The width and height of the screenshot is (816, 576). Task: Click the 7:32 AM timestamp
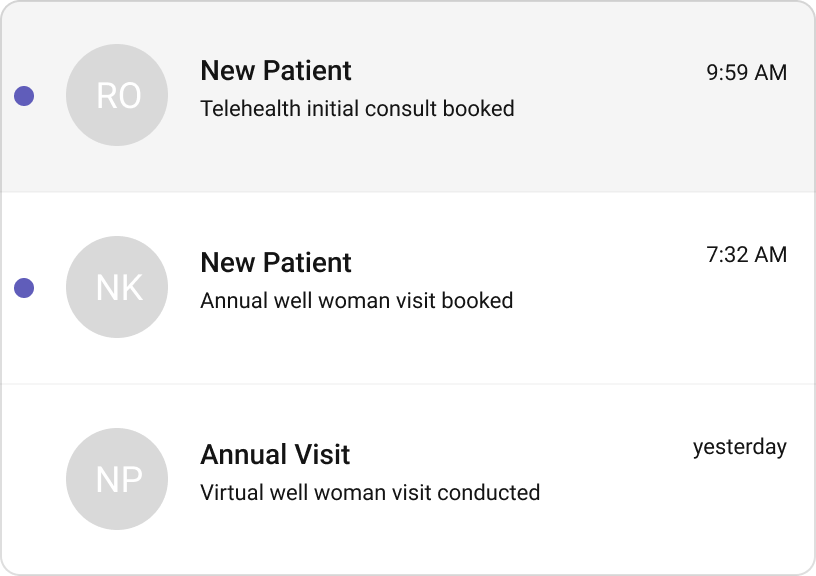click(746, 255)
